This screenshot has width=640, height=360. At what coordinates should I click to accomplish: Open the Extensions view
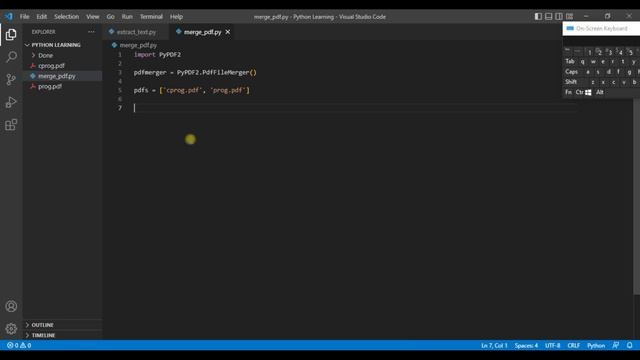pos(11,124)
